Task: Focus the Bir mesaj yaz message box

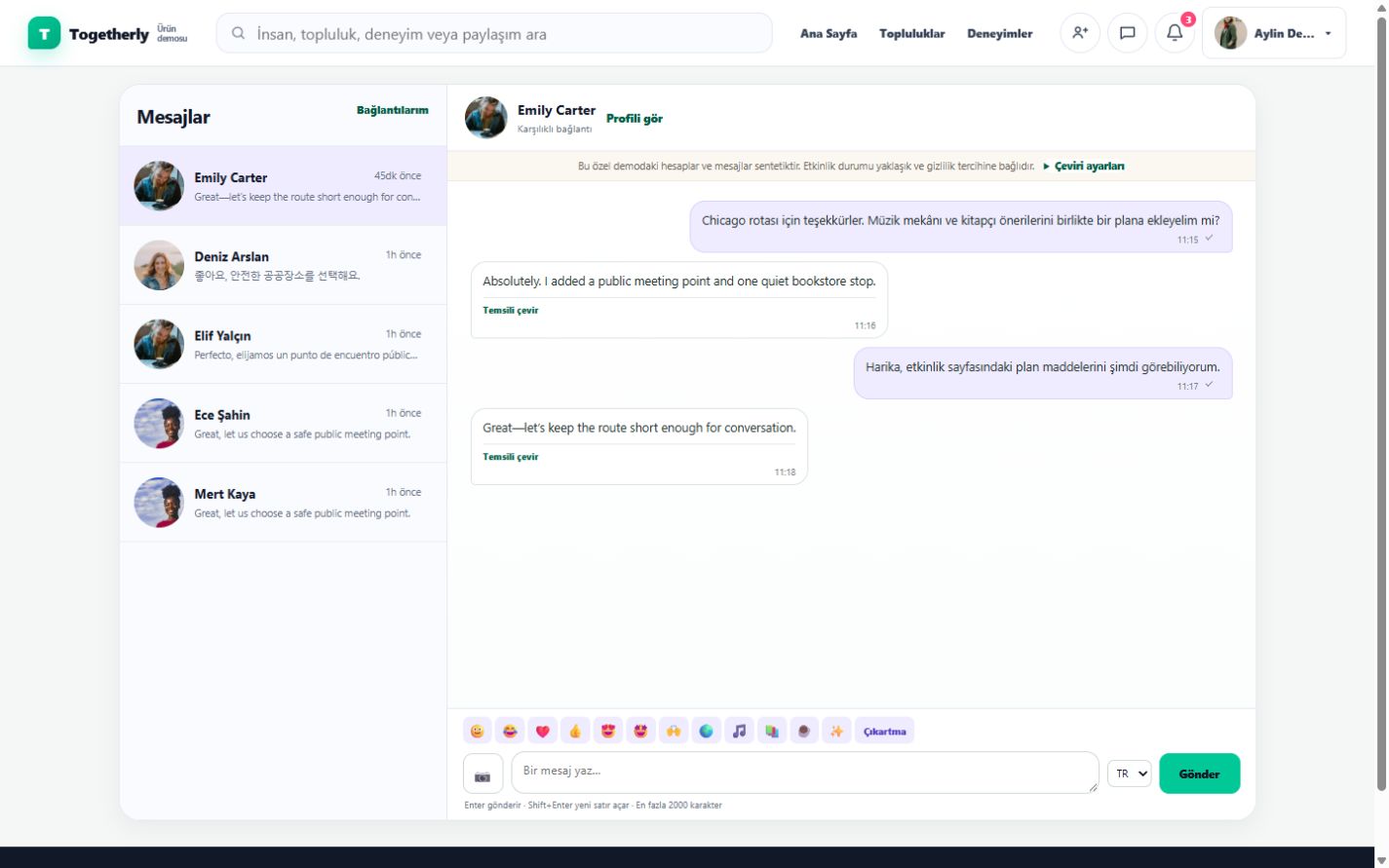Action: click(805, 773)
